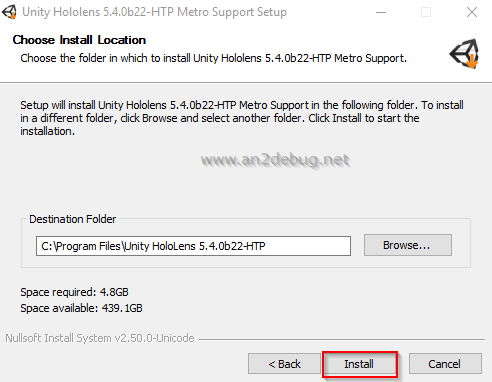The width and height of the screenshot is (492, 382).
Task: Click the Space required 4.8GB text
Action: [x=74, y=292]
